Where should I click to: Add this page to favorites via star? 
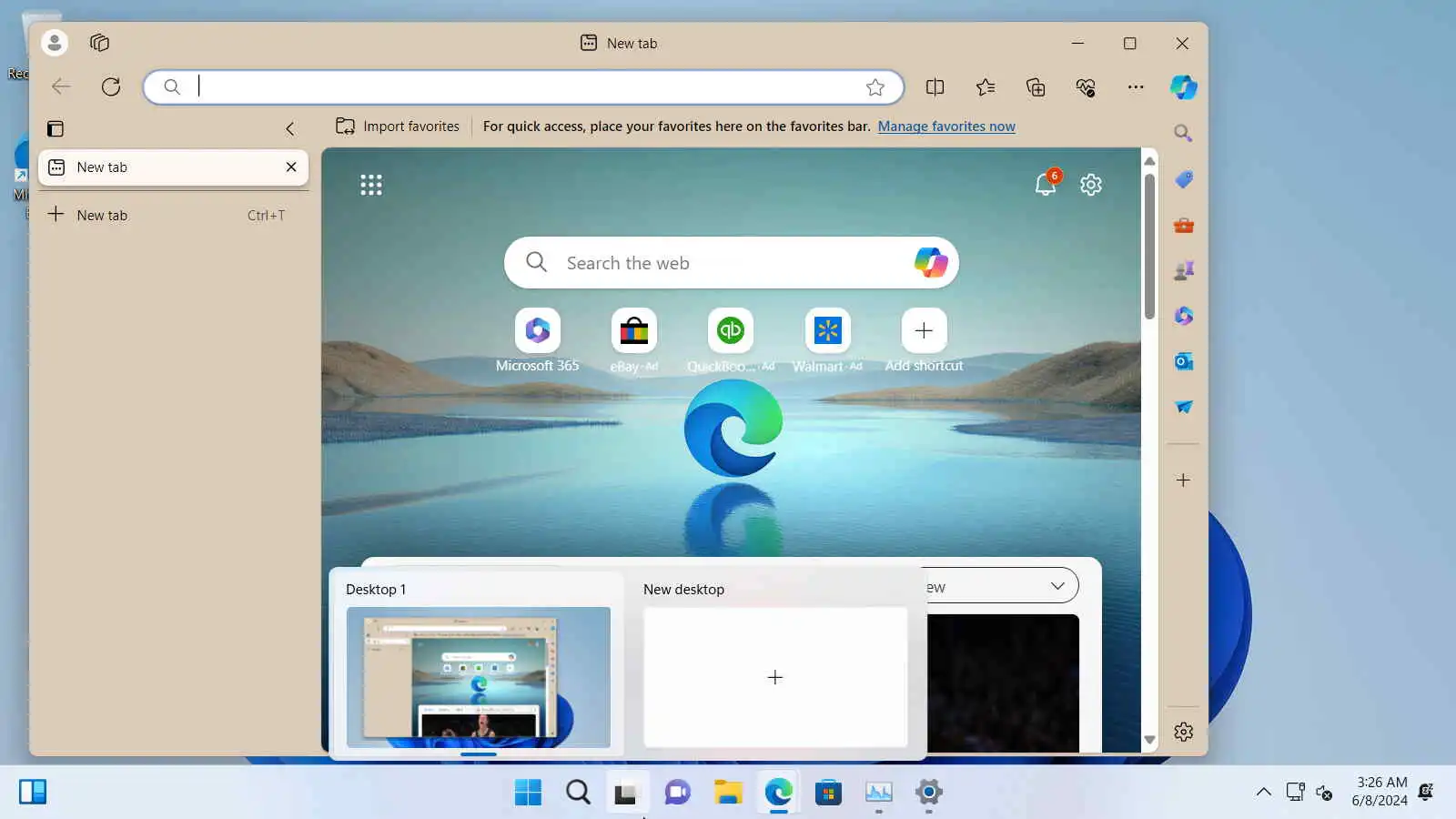coord(875,87)
